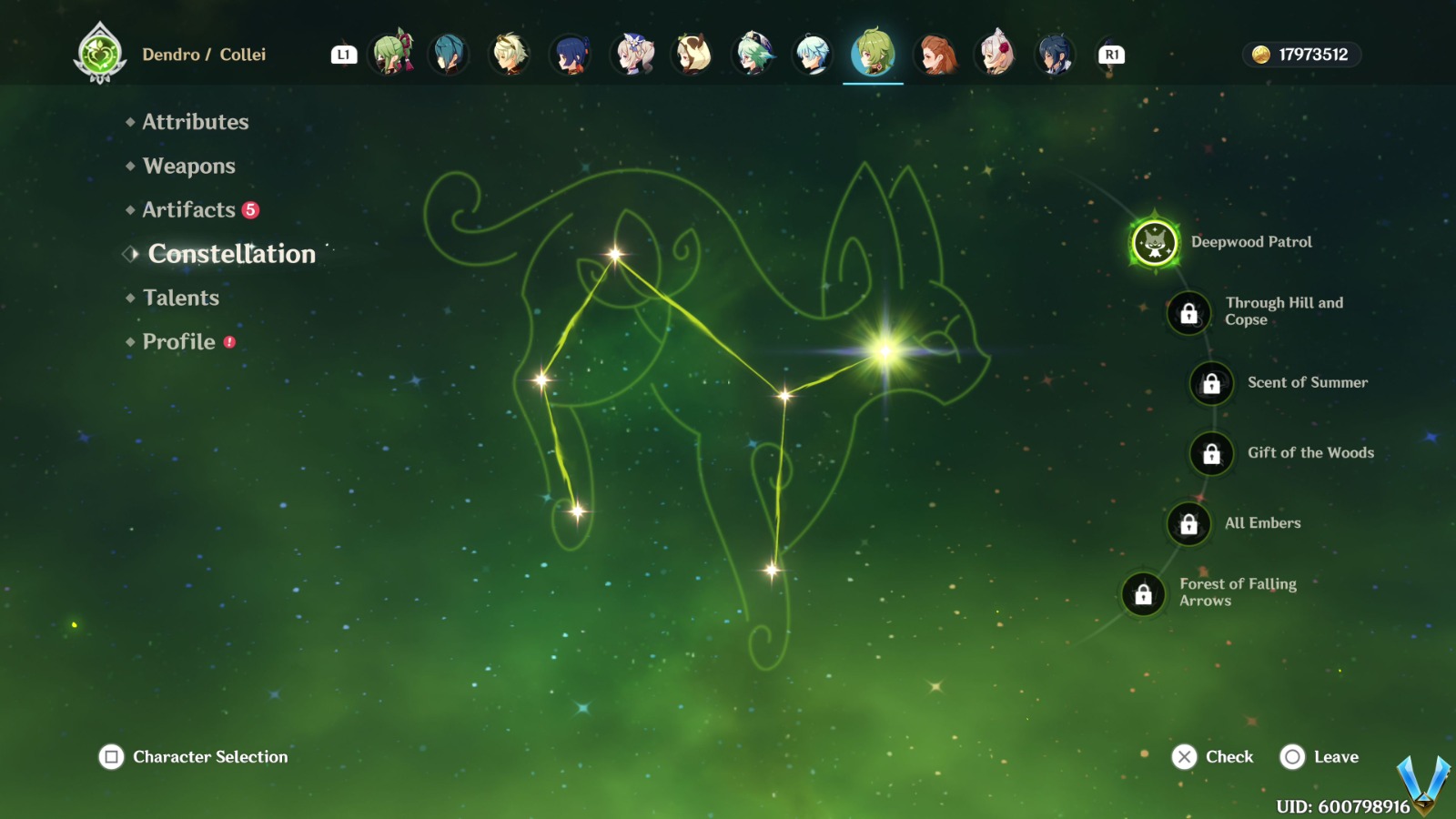Click the locked All Embers constellation icon

click(1188, 523)
